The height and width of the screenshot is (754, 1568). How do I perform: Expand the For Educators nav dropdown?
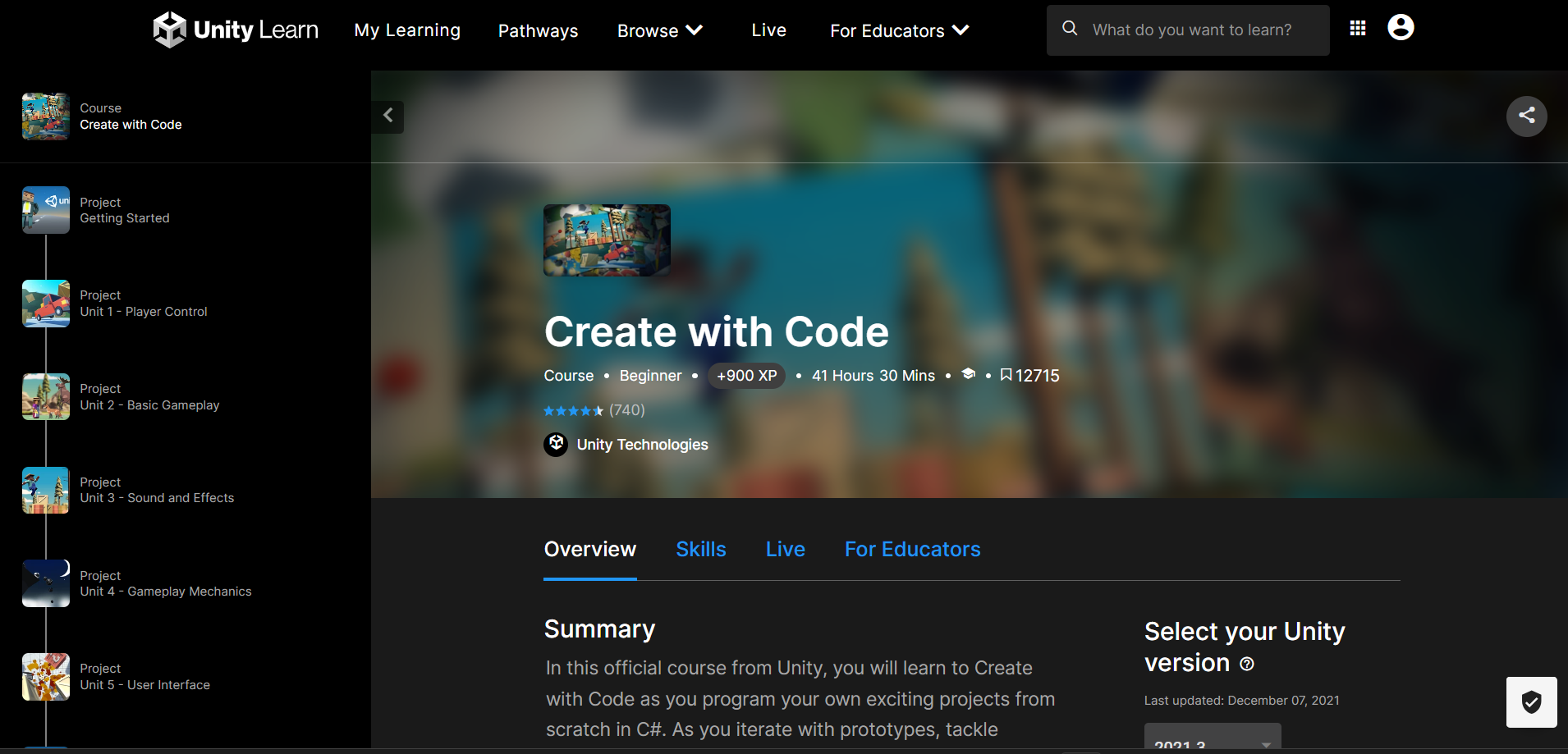[900, 30]
